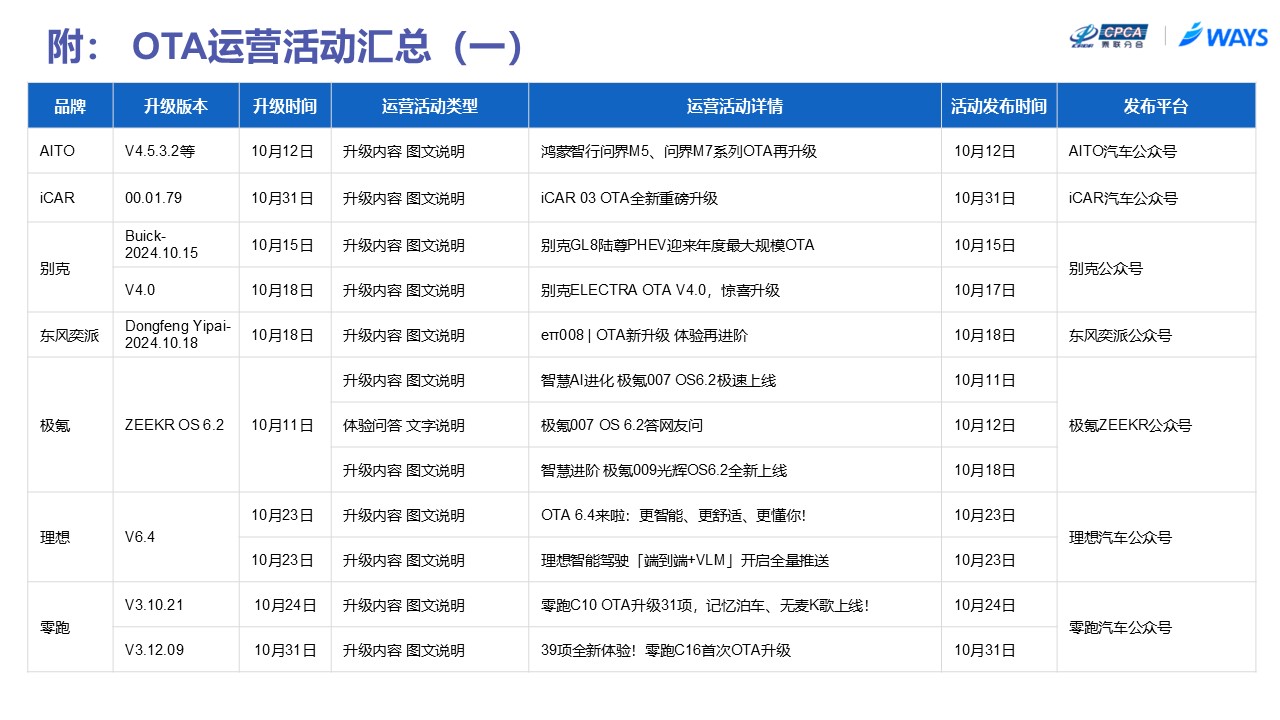Click the '活动发布时间' column header
This screenshot has width=1280, height=720.
click(999, 106)
